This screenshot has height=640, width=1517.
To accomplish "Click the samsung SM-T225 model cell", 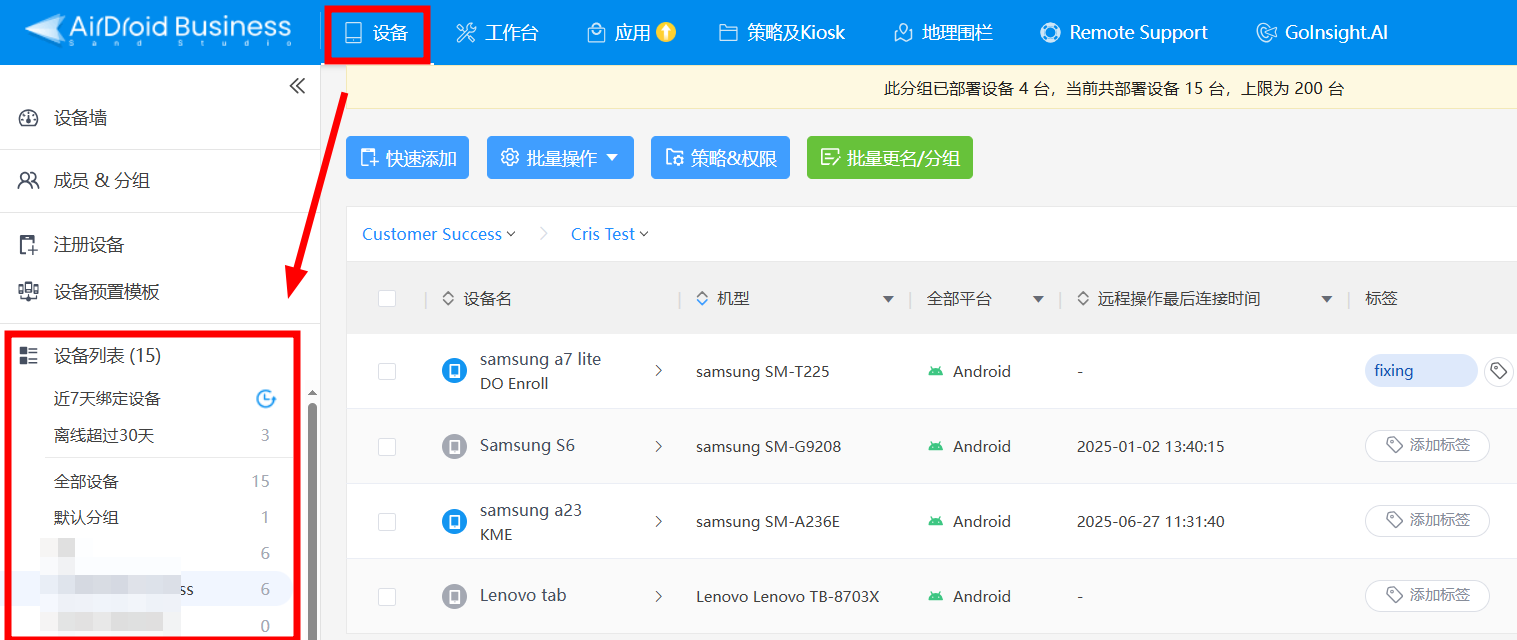I will coord(763,372).
